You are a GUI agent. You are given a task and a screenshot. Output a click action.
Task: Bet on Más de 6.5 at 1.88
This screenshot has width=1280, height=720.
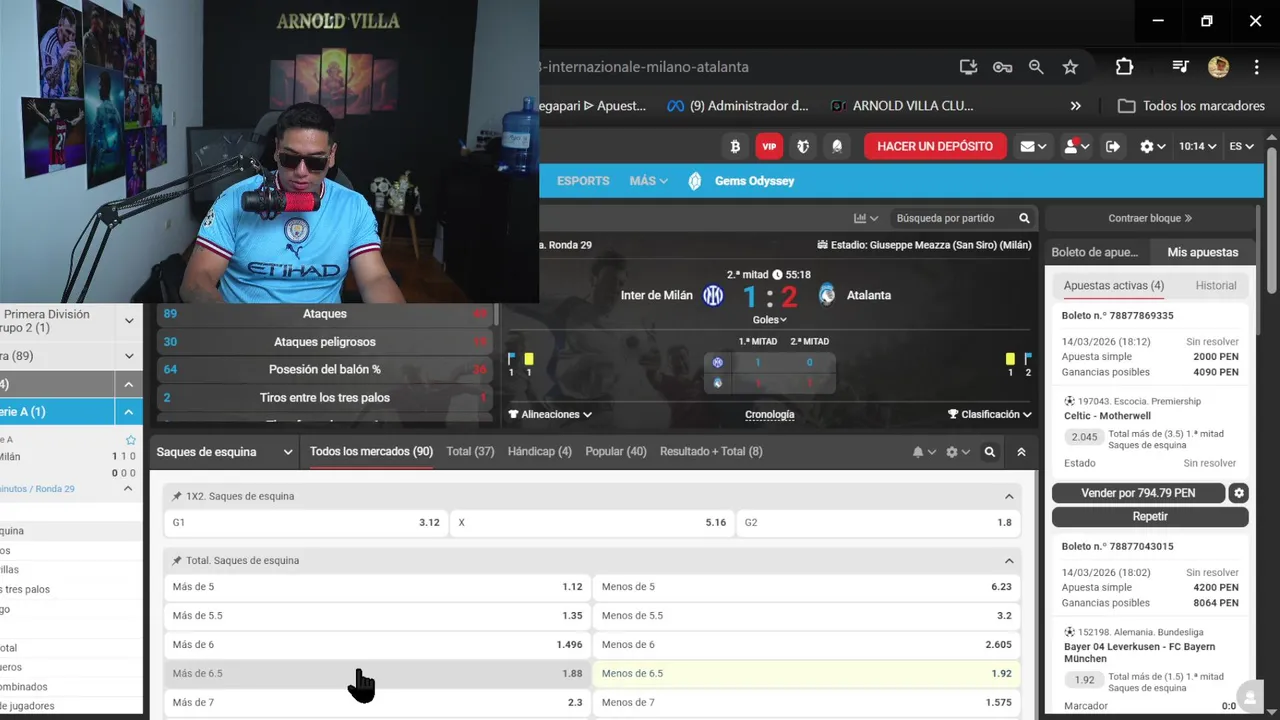click(377, 674)
